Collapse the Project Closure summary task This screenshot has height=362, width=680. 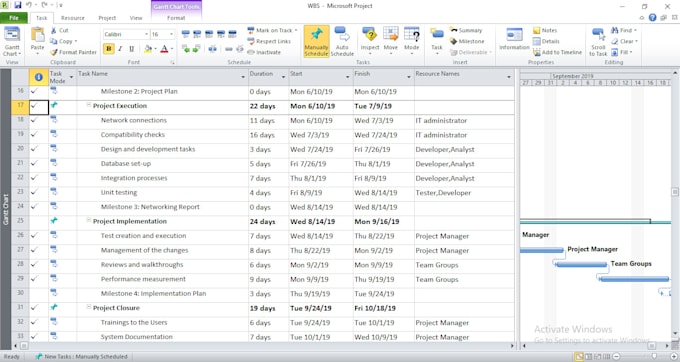tap(88, 307)
